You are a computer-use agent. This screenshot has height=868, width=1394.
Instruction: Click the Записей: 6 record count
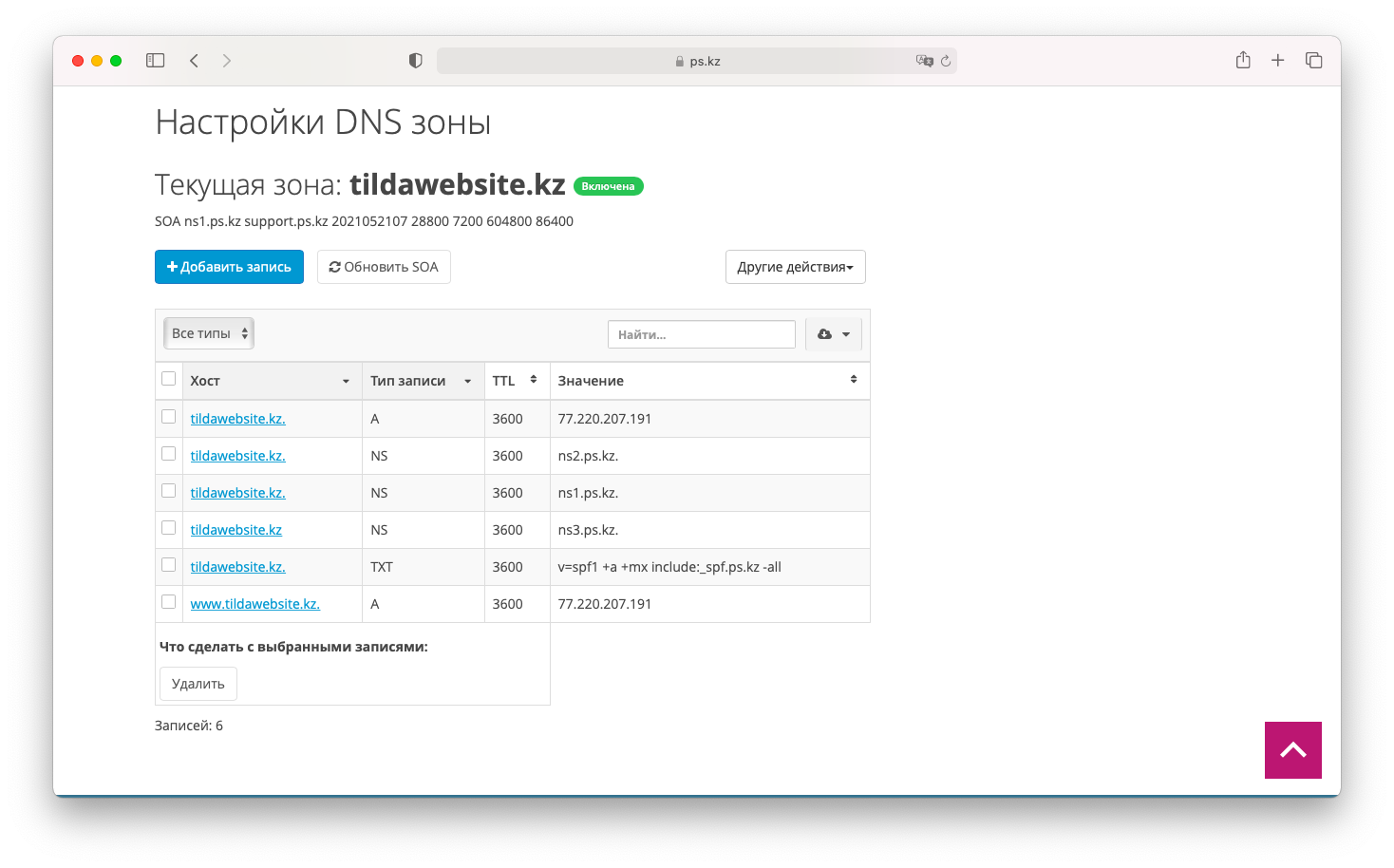click(x=189, y=726)
